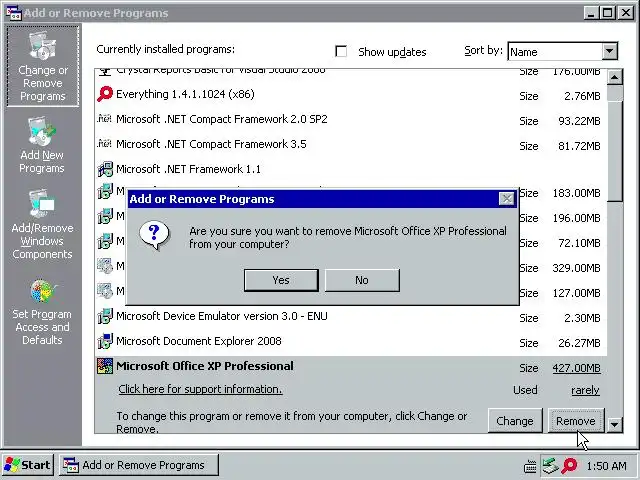
Task: Cancel removal by clicking No
Action: (362, 280)
